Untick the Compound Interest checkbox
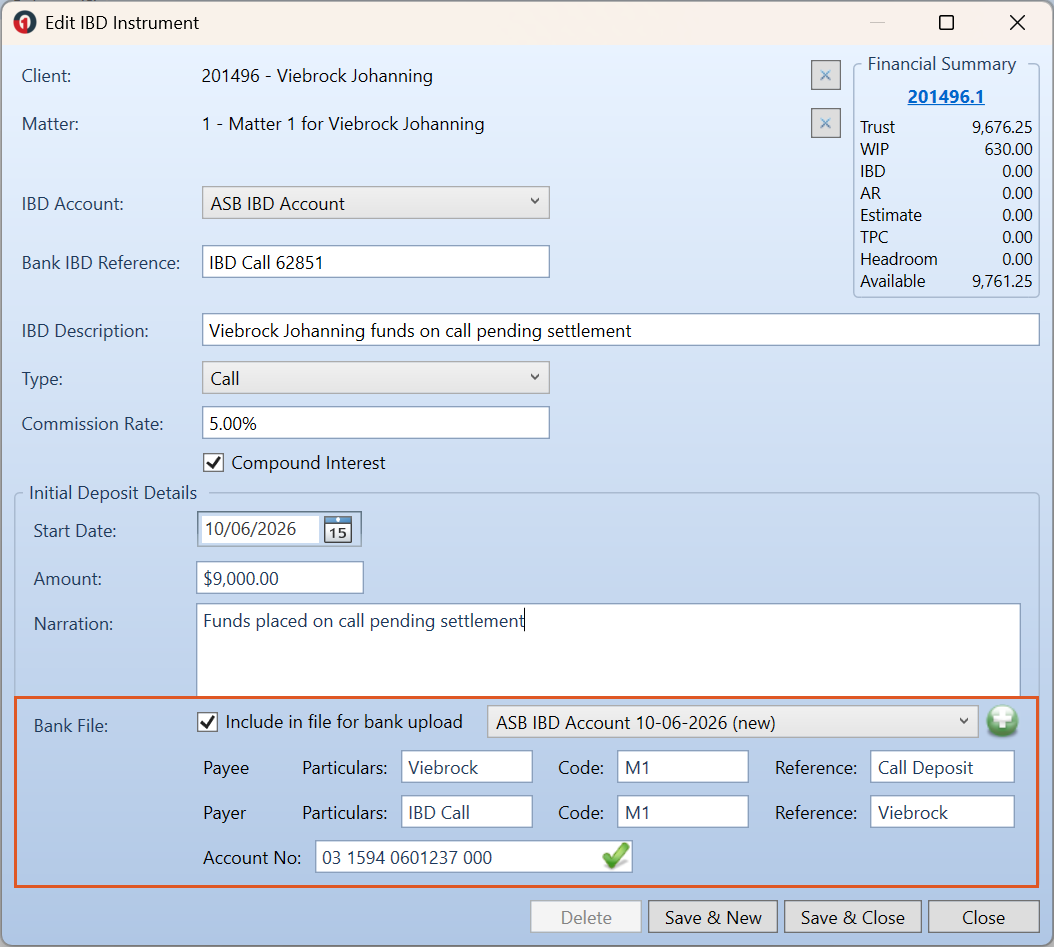 click(214, 462)
